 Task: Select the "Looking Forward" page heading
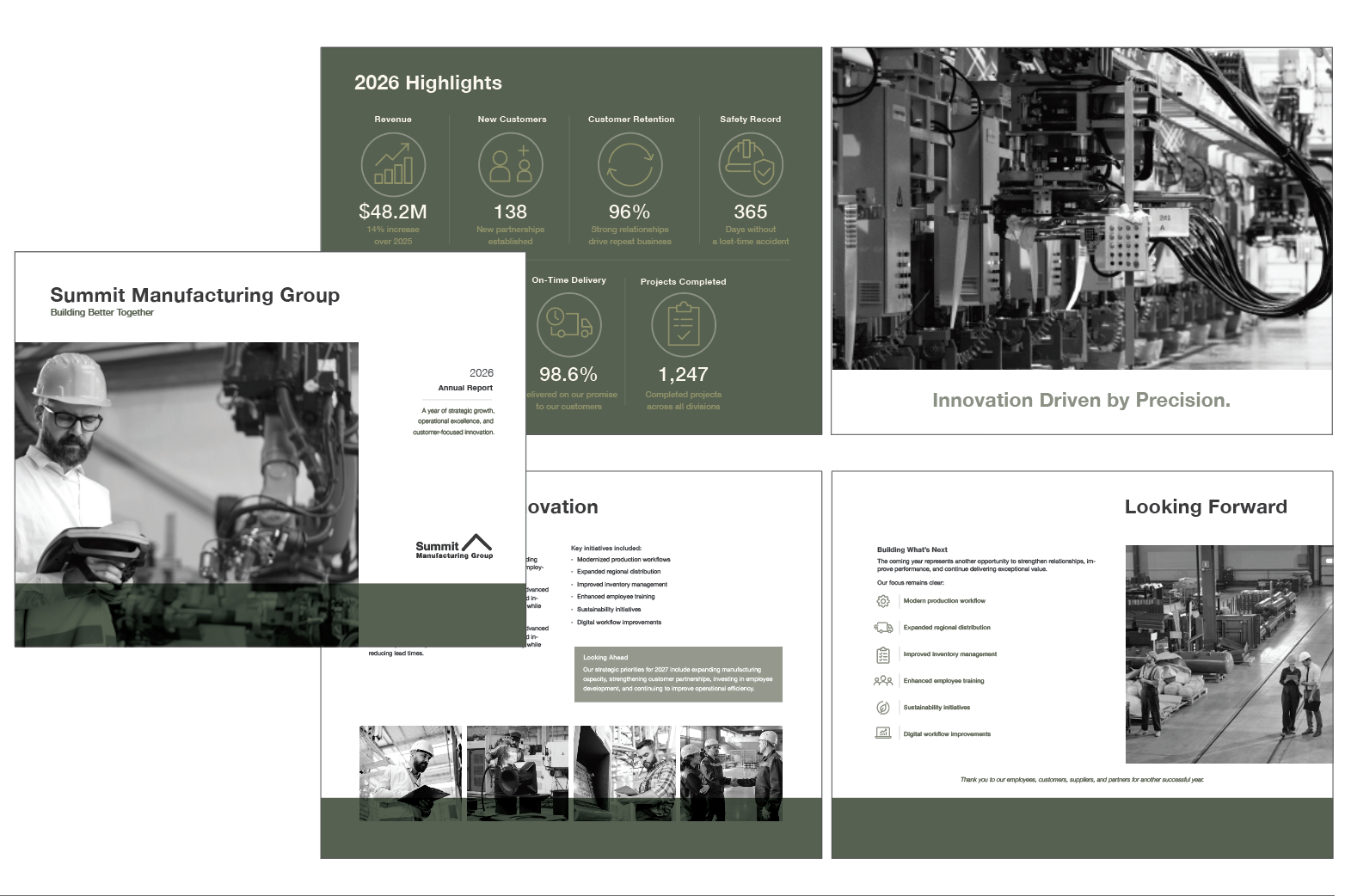1206,506
